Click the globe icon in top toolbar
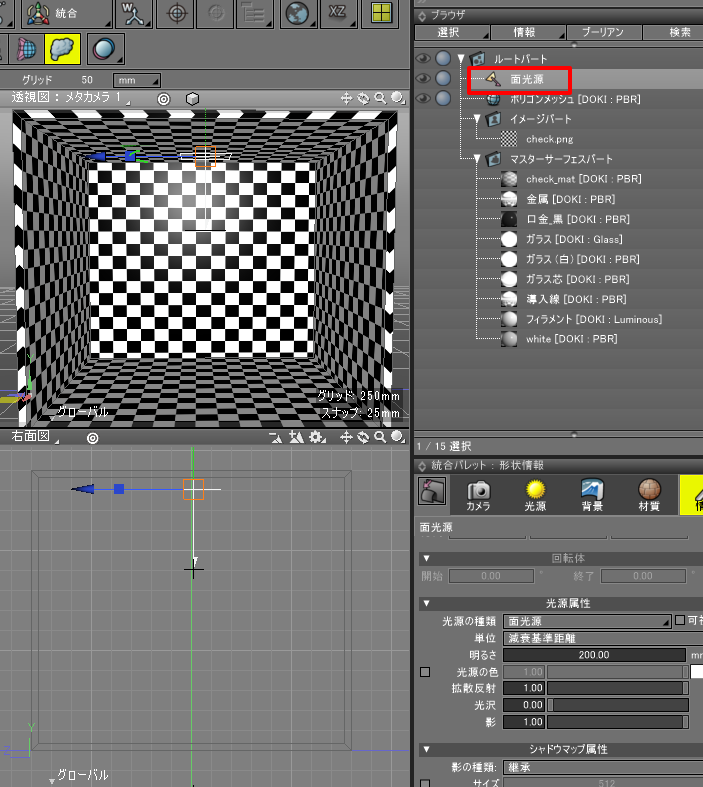This screenshot has height=787, width=703. [x=296, y=13]
